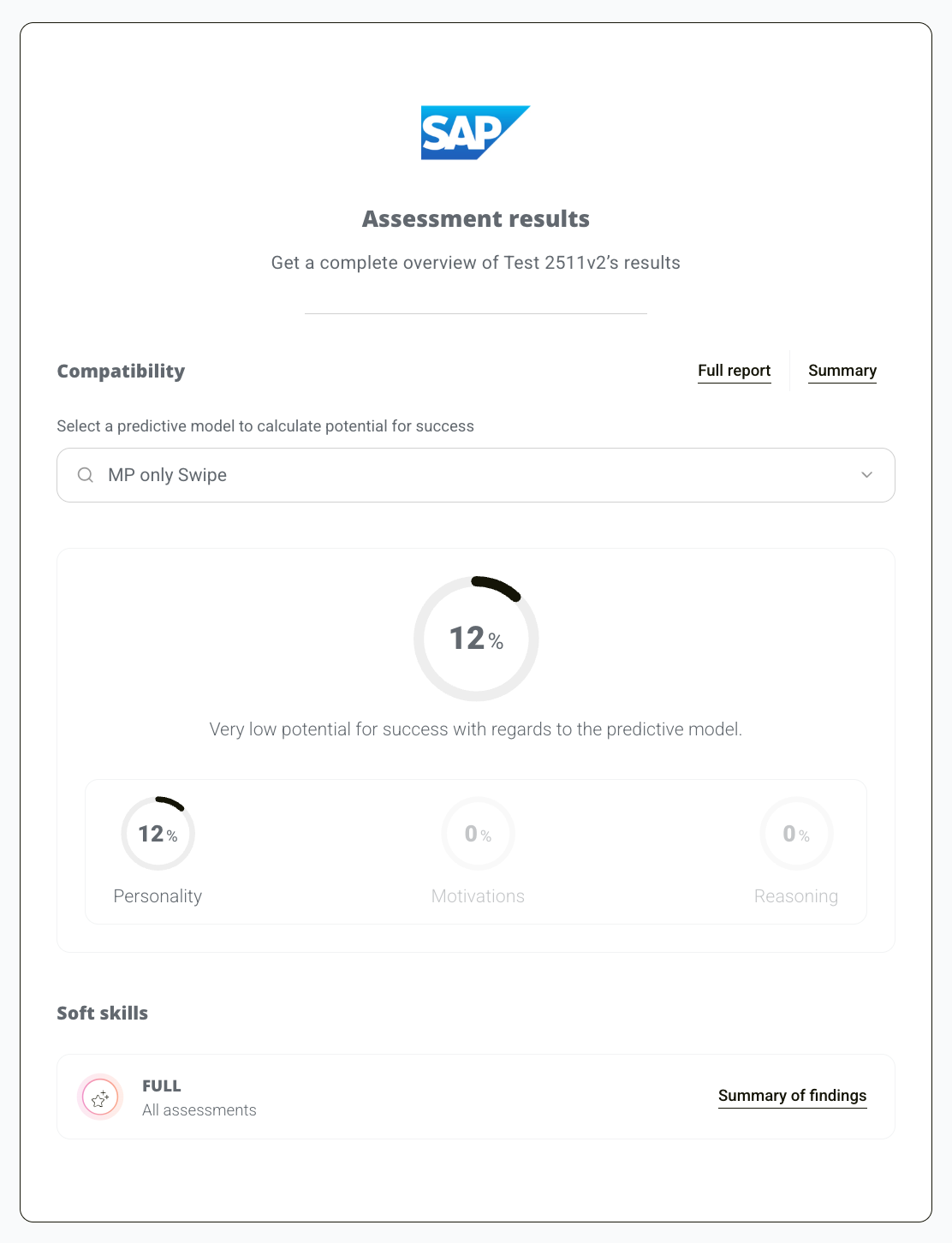
Task: Click the Soft skills section heading
Action: pos(103,1013)
